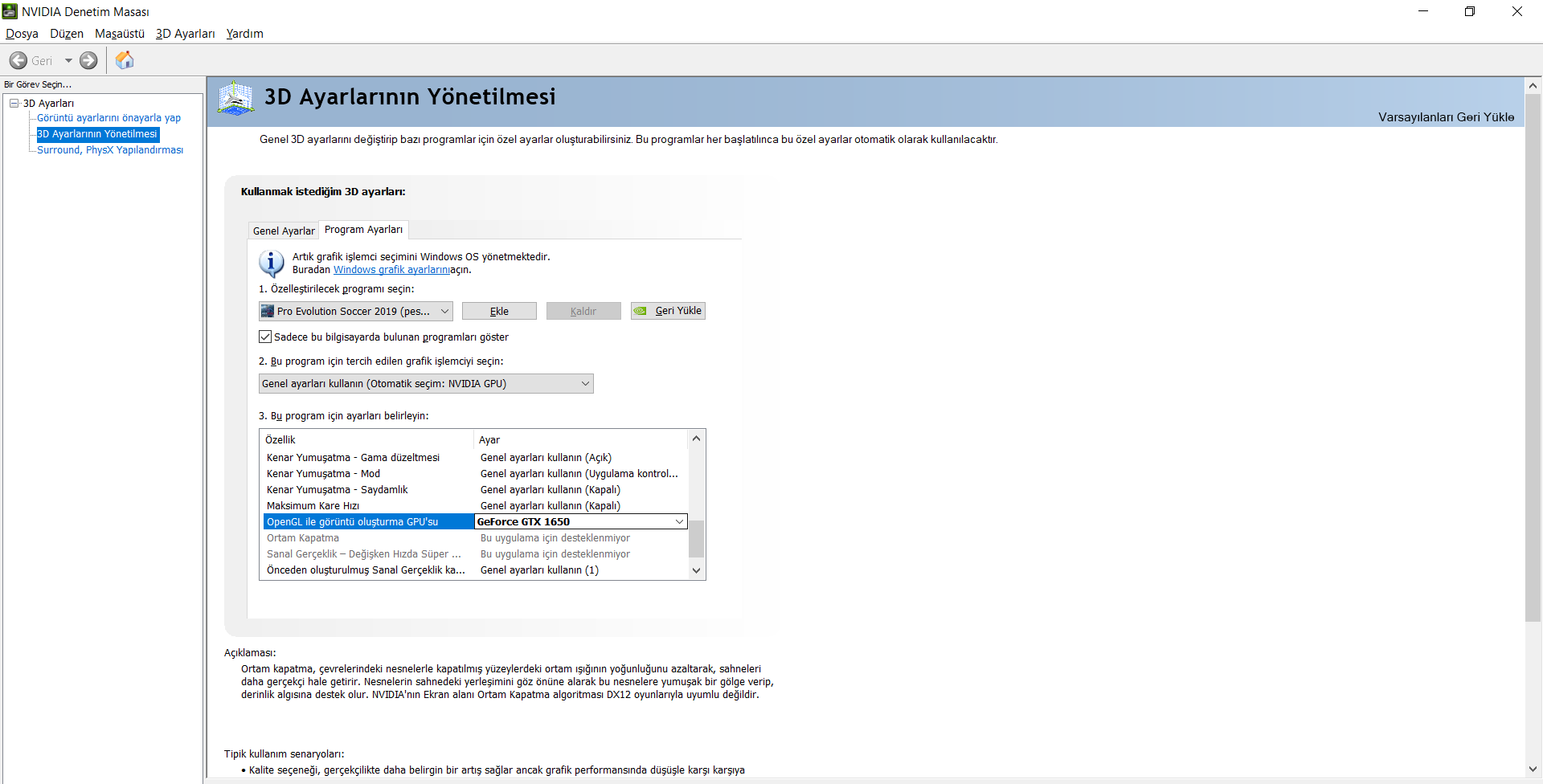Select 'Kenar Yumuşatma - Saydamlık' row
The image size is (1543, 784).
[476, 489]
